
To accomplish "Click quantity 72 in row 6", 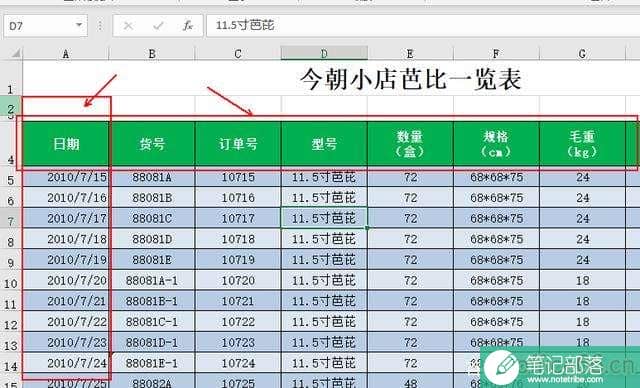I will point(410,198).
